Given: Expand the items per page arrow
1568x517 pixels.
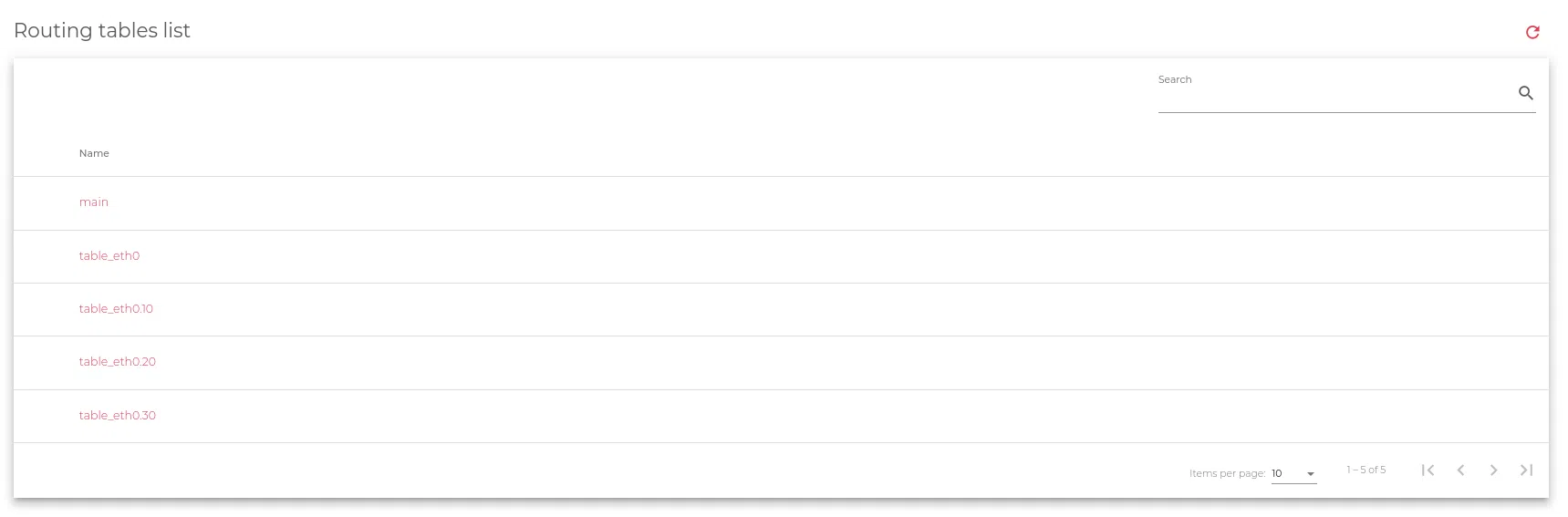Looking at the screenshot, I should [1311, 474].
